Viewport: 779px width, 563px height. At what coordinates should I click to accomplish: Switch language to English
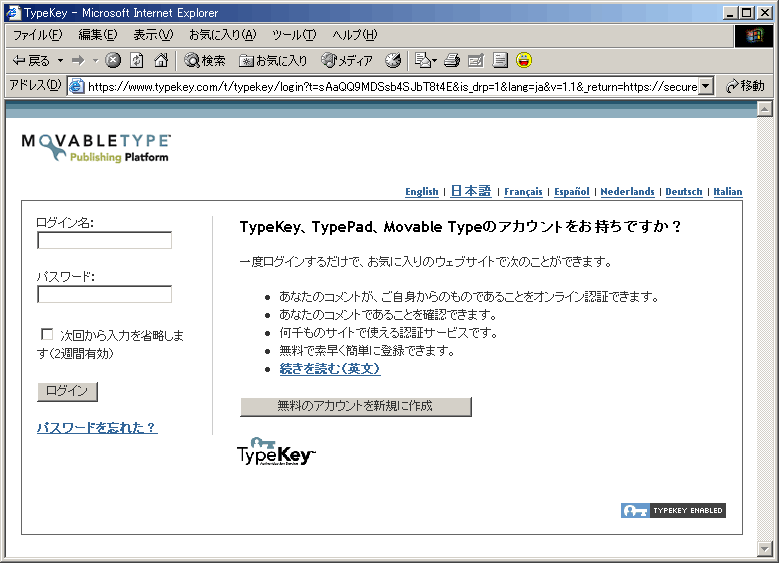coord(422,192)
